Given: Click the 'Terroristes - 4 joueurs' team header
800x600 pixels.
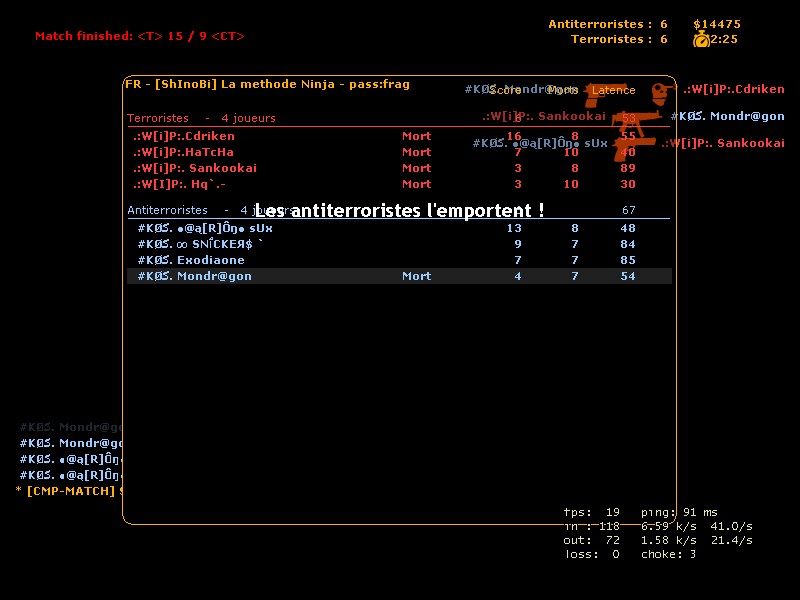Looking at the screenshot, I should click(x=201, y=118).
